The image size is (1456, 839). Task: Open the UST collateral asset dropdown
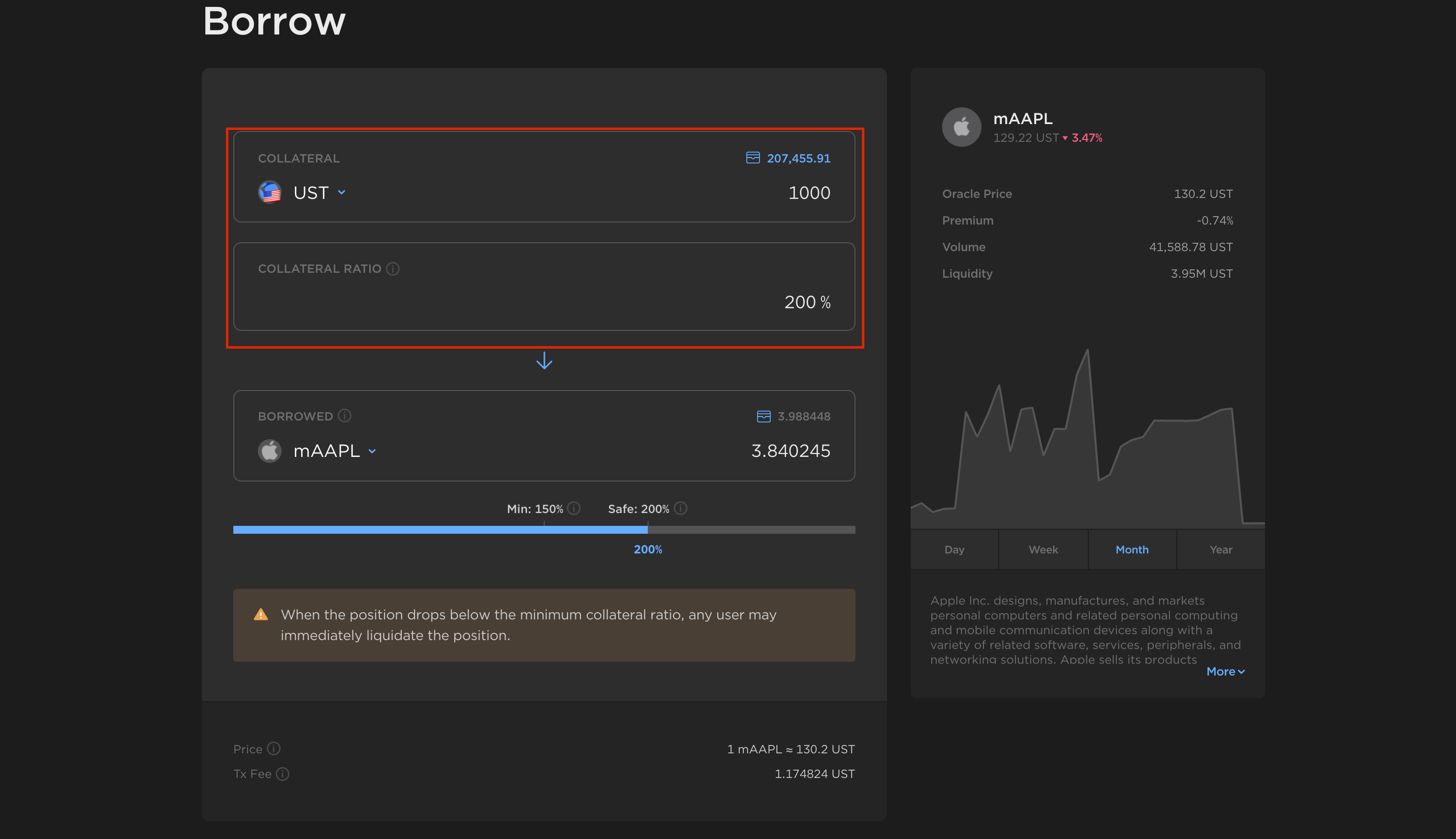[342, 193]
